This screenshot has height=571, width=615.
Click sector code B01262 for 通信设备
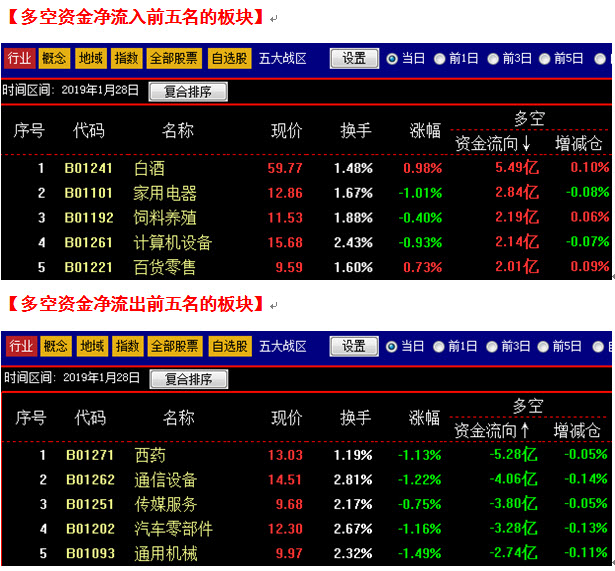(x=90, y=480)
